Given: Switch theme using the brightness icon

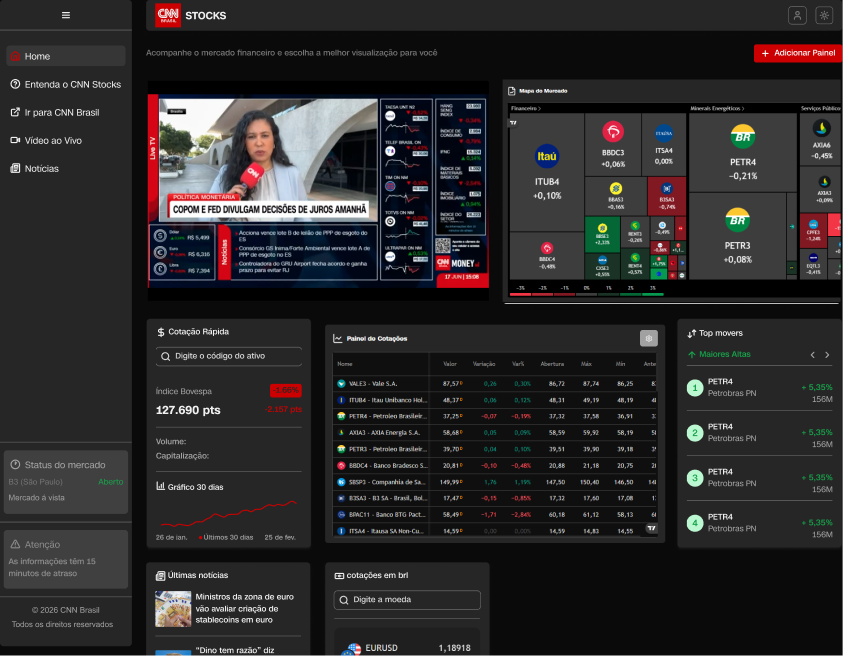Looking at the screenshot, I should [824, 15].
